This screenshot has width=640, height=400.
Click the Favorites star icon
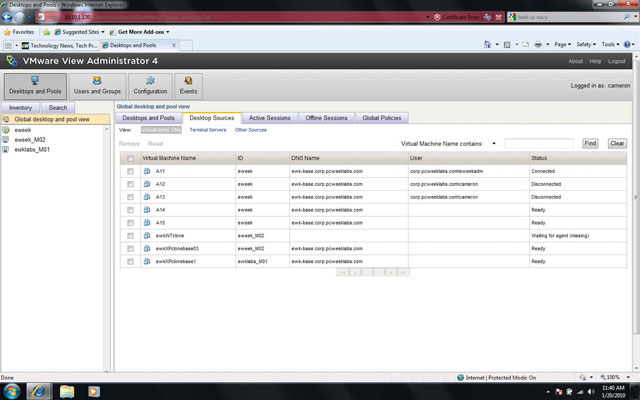(x=7, y=32)
